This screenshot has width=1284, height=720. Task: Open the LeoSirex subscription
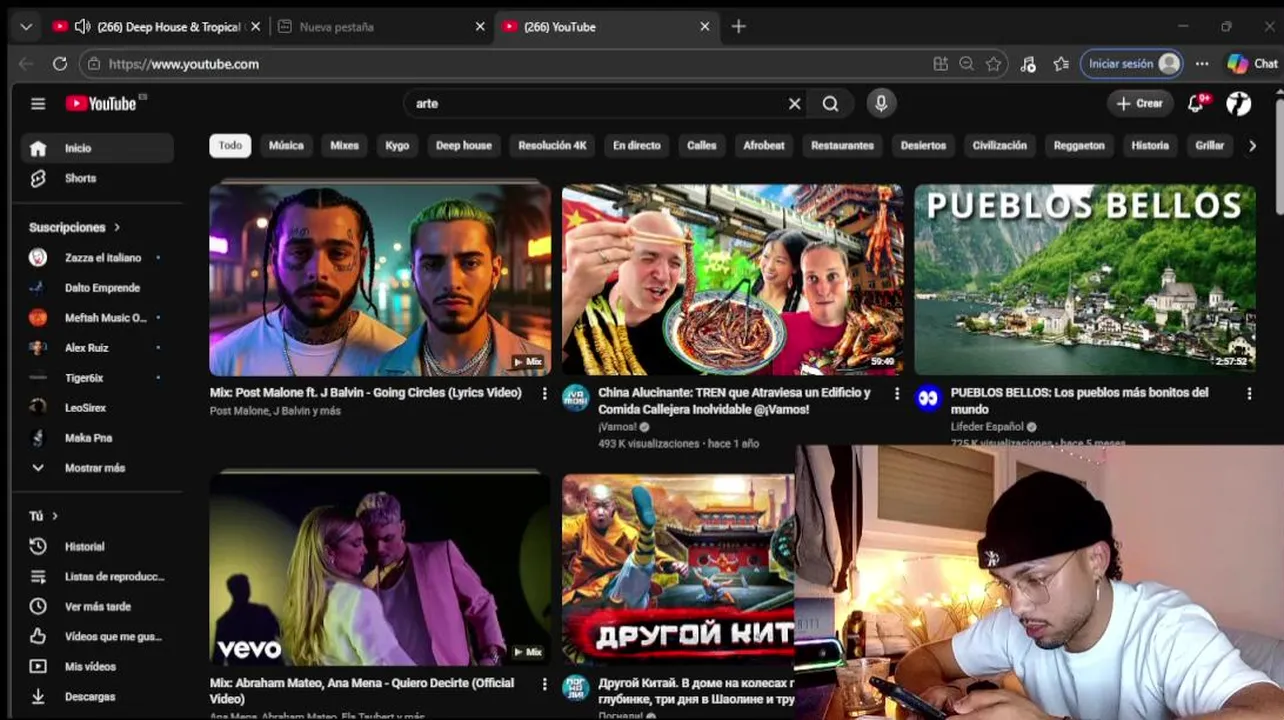click(x=97, y=408)
